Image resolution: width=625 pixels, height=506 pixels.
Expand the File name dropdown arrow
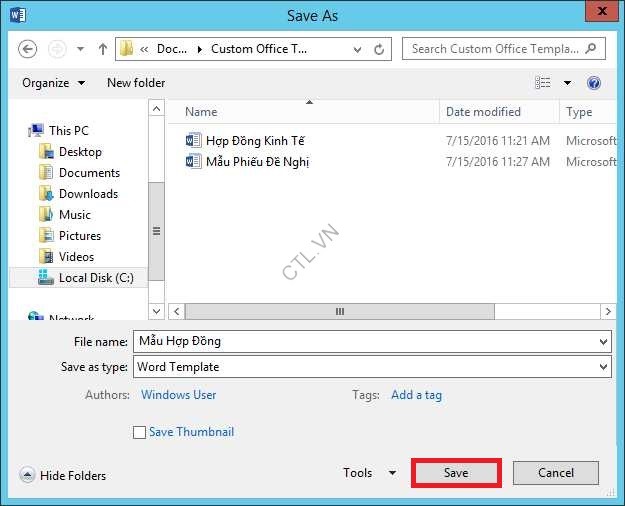click(603, 342)
